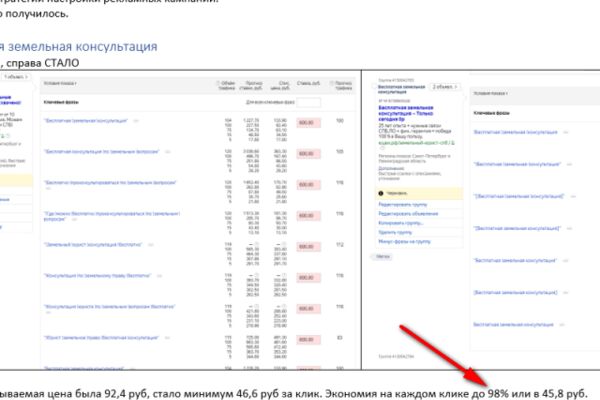The width and height of the screenshot is (600, 400).
Task: Open keyword "Бесплатная !земельная !консультация" in left table
Action: click(x=86, y=121)
